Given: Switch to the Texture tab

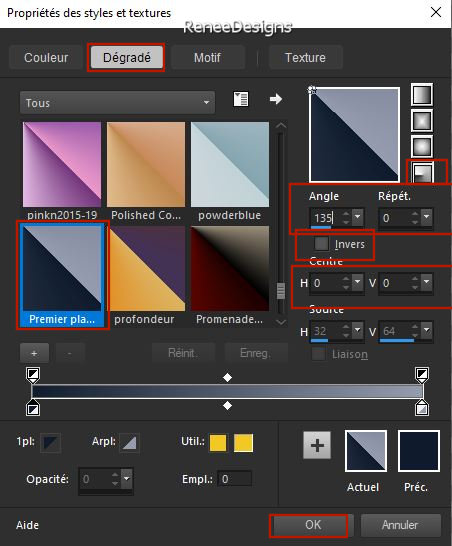Looking at the screenshot, I should pyautogui.click(x=305, y=57).
